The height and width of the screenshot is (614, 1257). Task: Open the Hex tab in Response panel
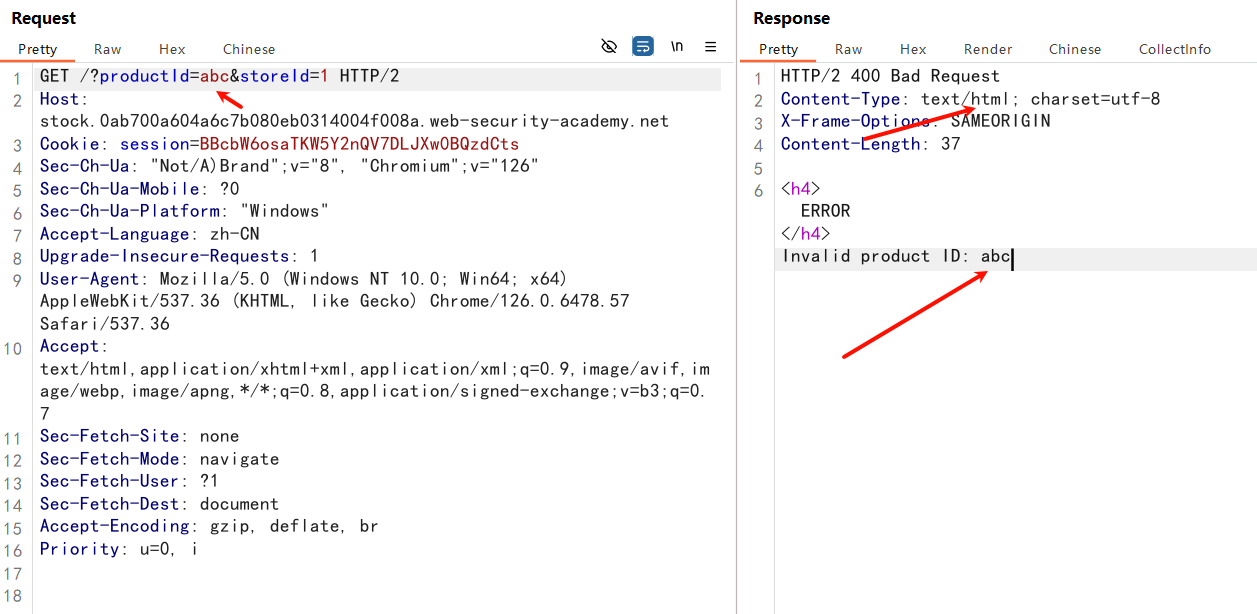[x=913, y=49]
